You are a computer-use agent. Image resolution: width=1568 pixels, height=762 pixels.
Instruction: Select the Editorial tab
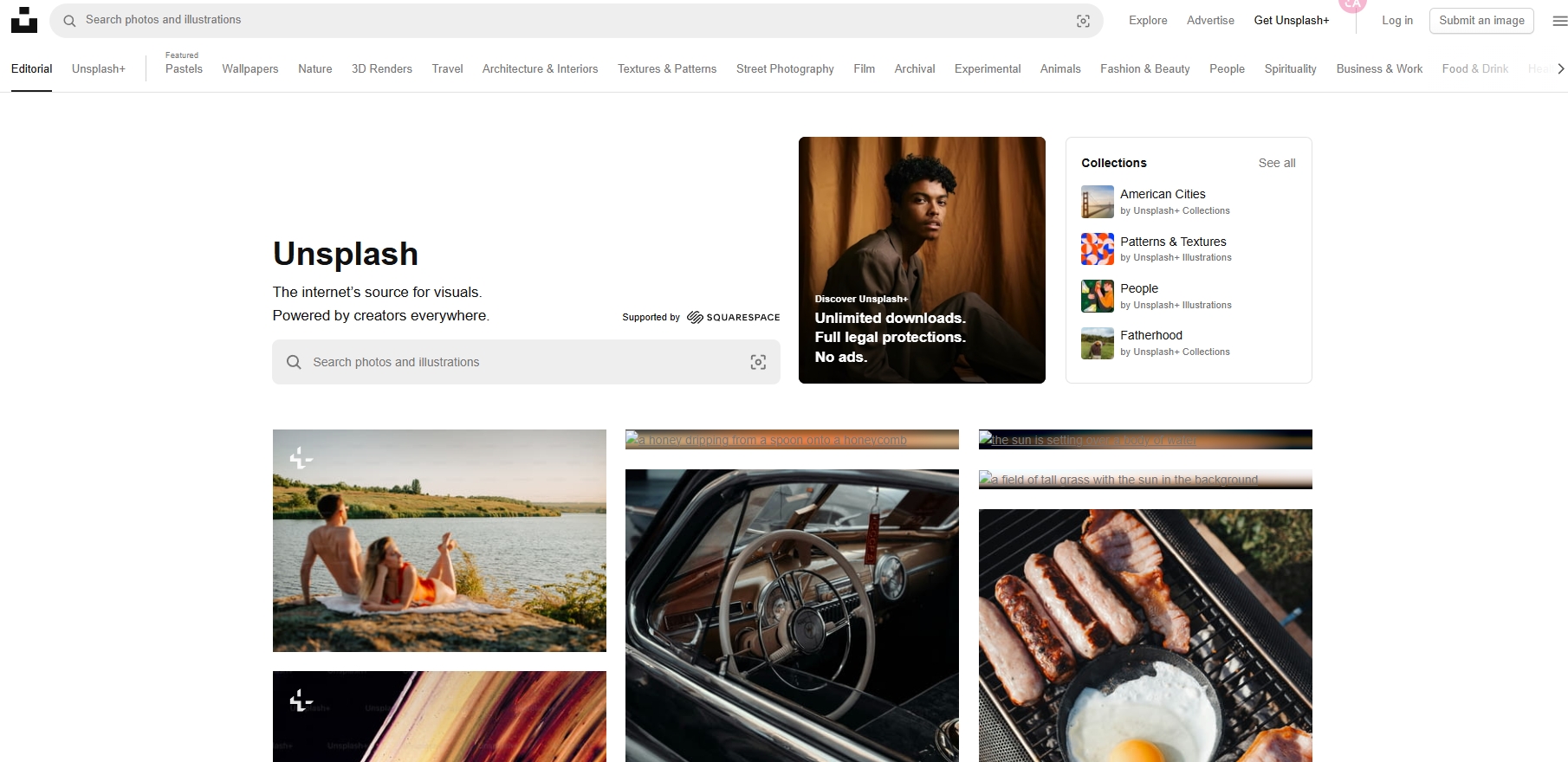(32, 69)
